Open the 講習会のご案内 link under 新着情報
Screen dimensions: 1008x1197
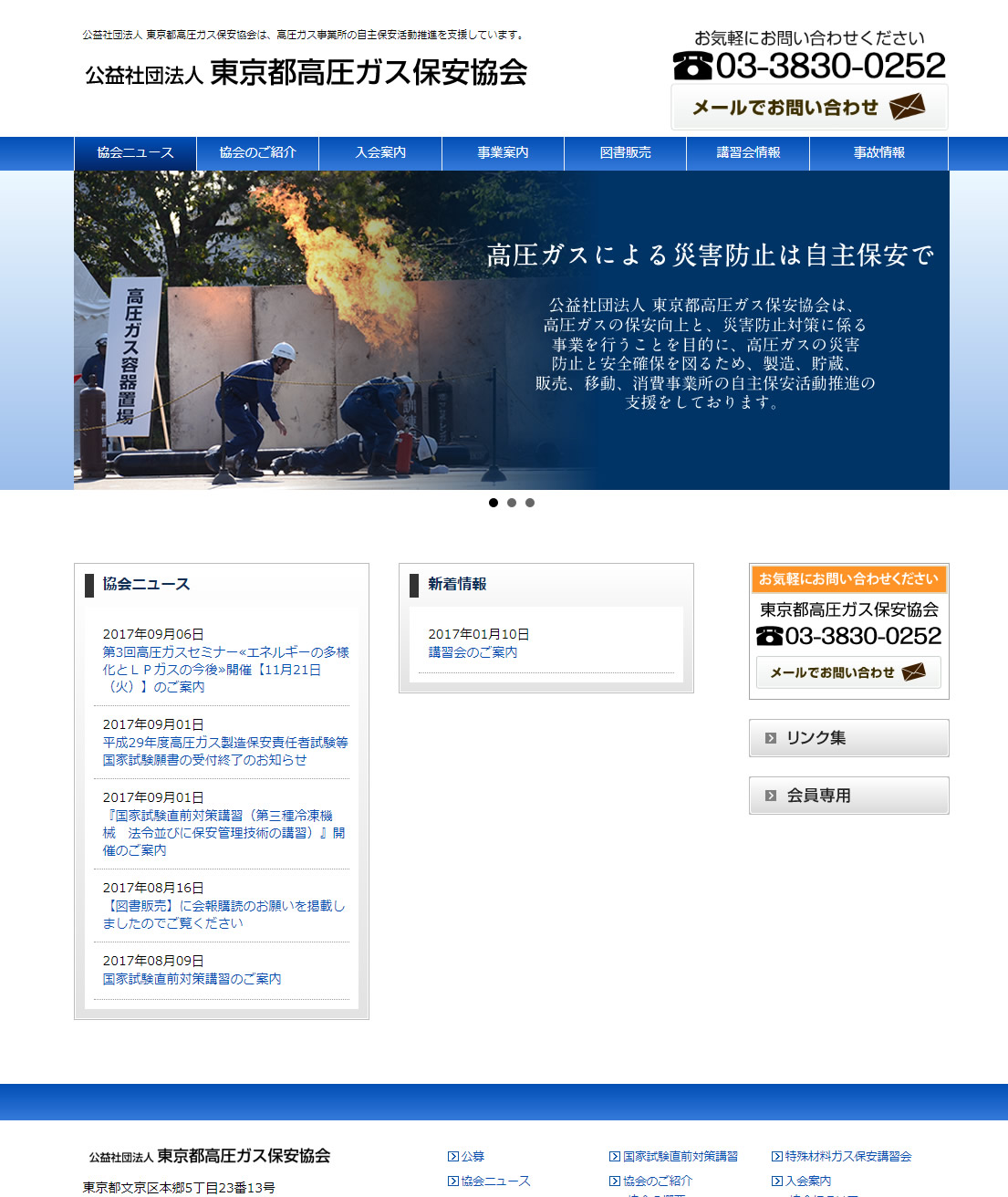[473, 652]
